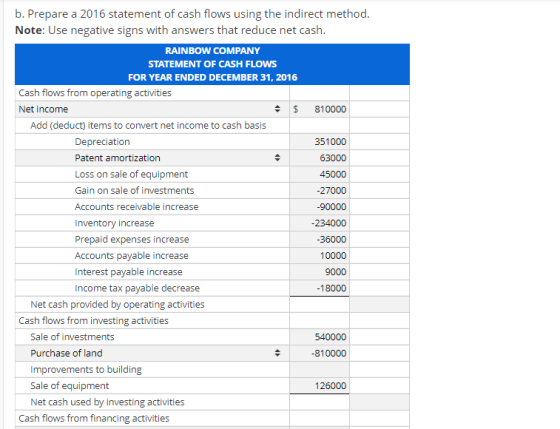Select the Depreciation row label
This screenshot has height=429, width=560.
[102, 142]
